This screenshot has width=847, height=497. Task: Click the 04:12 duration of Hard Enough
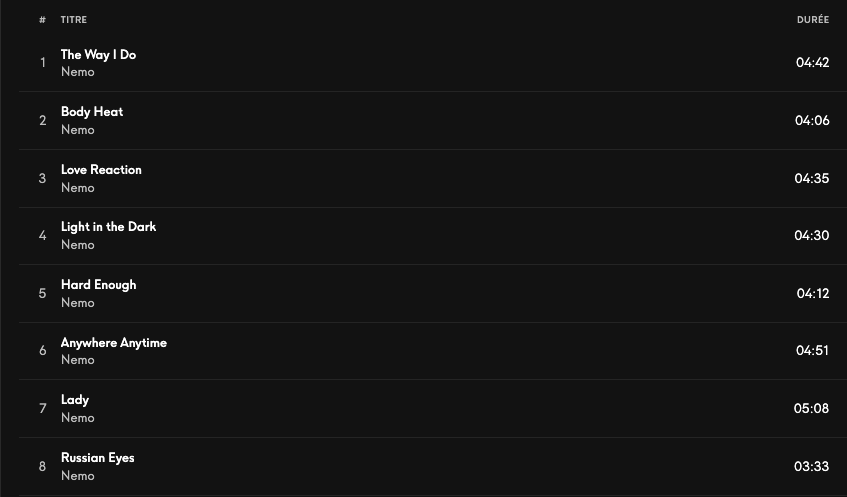click(812, 294)
